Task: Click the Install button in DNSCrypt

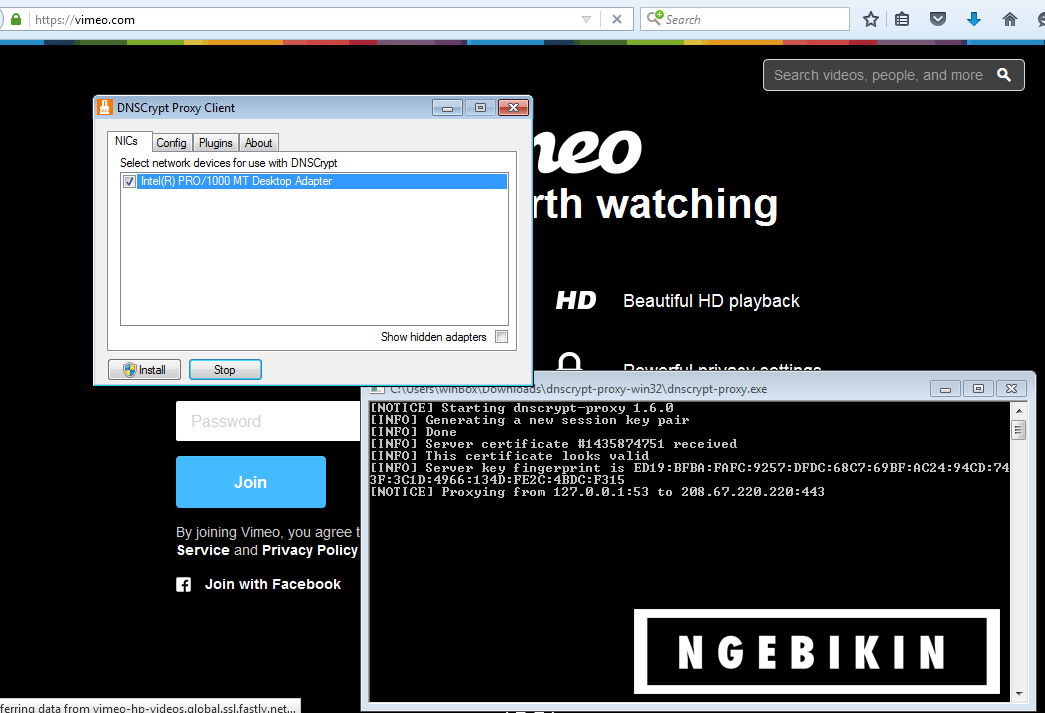Action: (x=144, y=370)
